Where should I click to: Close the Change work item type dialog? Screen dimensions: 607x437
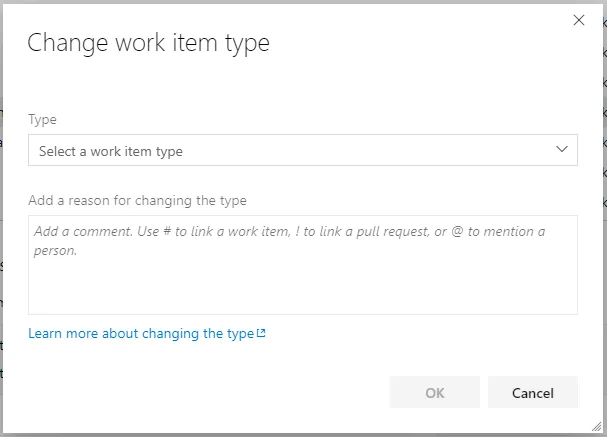pos(578,20)
